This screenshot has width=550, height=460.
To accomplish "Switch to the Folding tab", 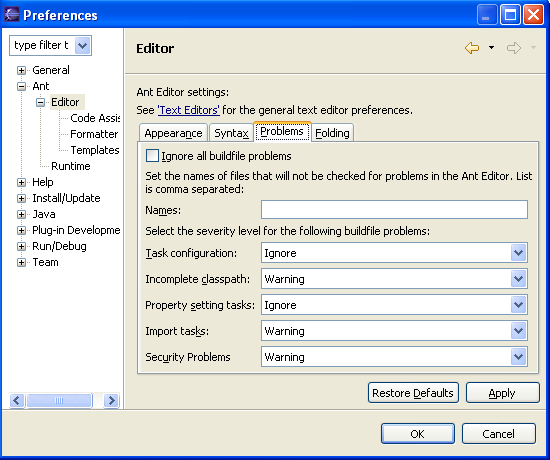I will tap(332, 133).
